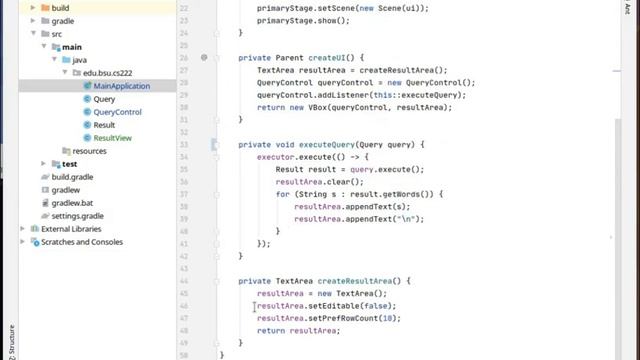Click primaryStage.show() statement

coord(303,20)
